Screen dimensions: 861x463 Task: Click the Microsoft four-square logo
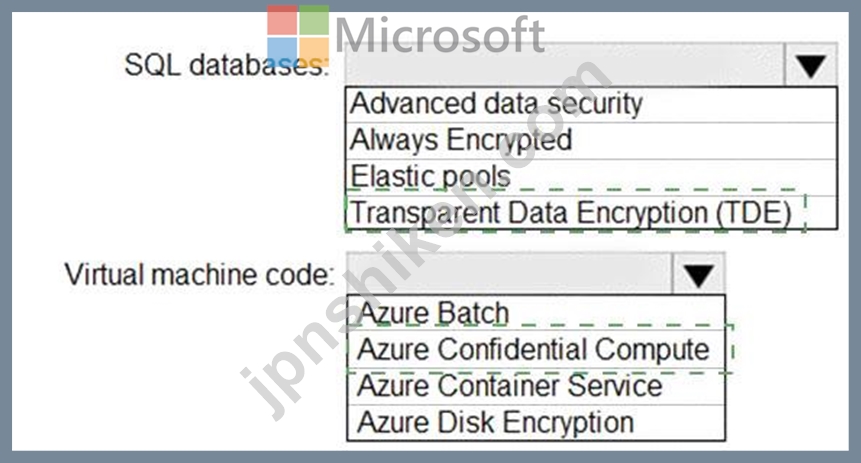[x=298, y=36]
